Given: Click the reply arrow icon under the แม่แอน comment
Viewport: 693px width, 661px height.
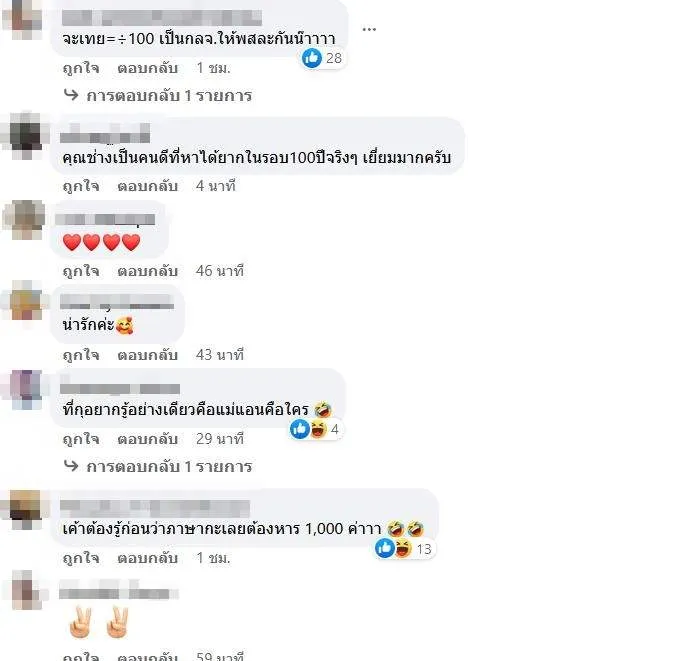Looking at the screenshot, I should tap(71, 465).
